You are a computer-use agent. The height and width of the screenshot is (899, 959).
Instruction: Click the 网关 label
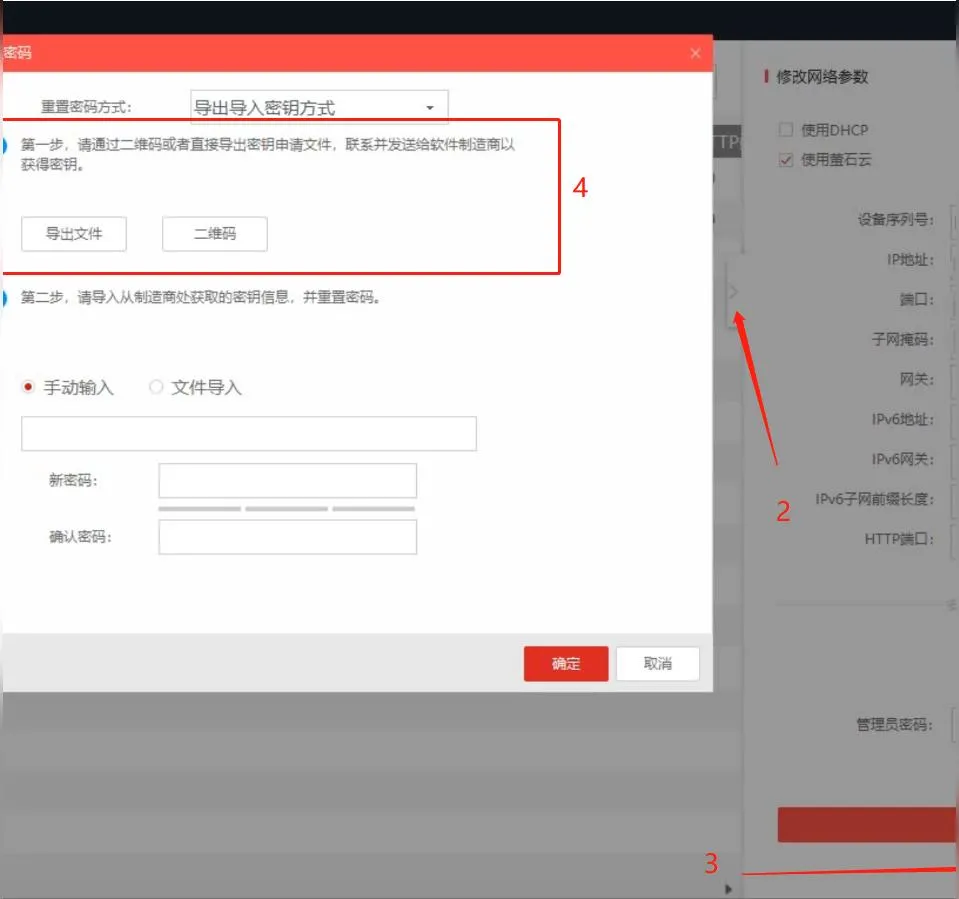917,379
